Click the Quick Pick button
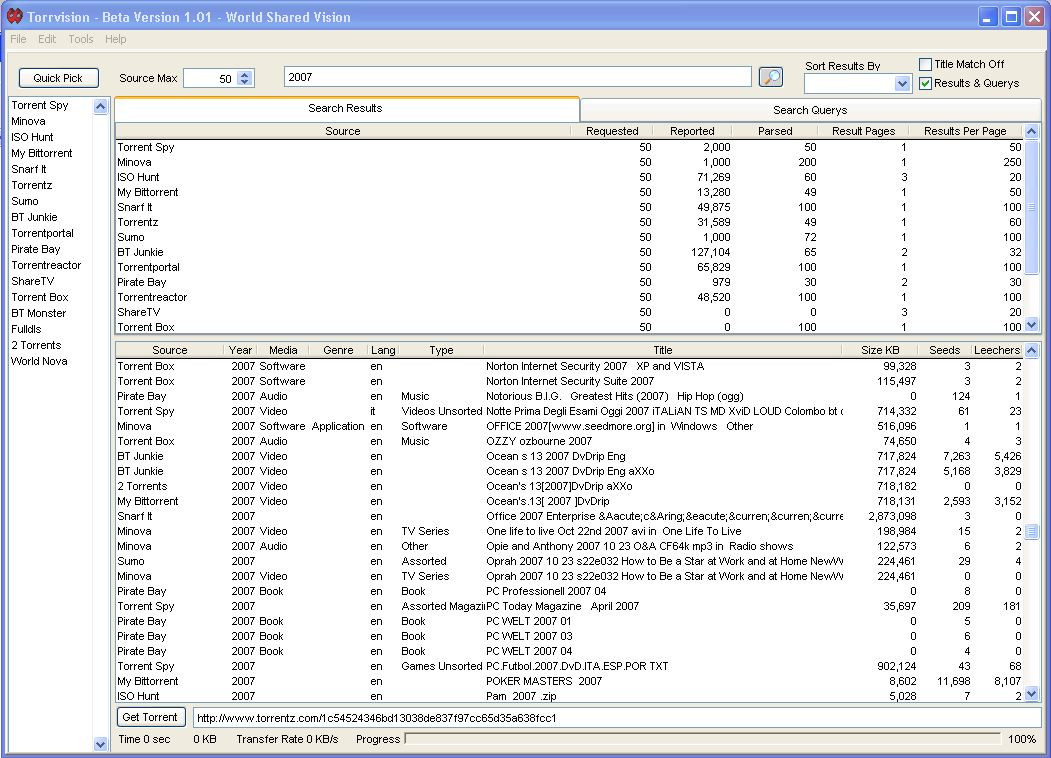This screenshot has width=1051, height=758. [58, 78]
